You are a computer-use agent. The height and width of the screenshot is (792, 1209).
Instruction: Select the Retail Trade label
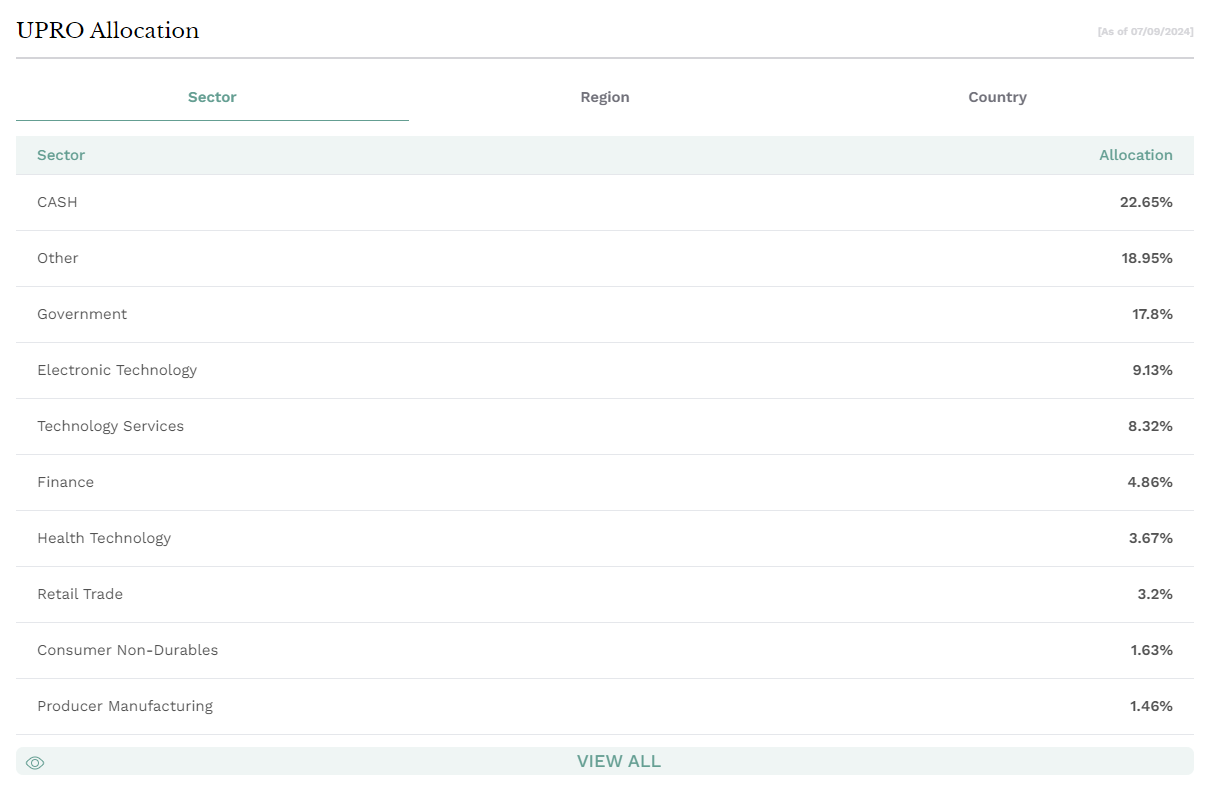[x=80, y=594]
